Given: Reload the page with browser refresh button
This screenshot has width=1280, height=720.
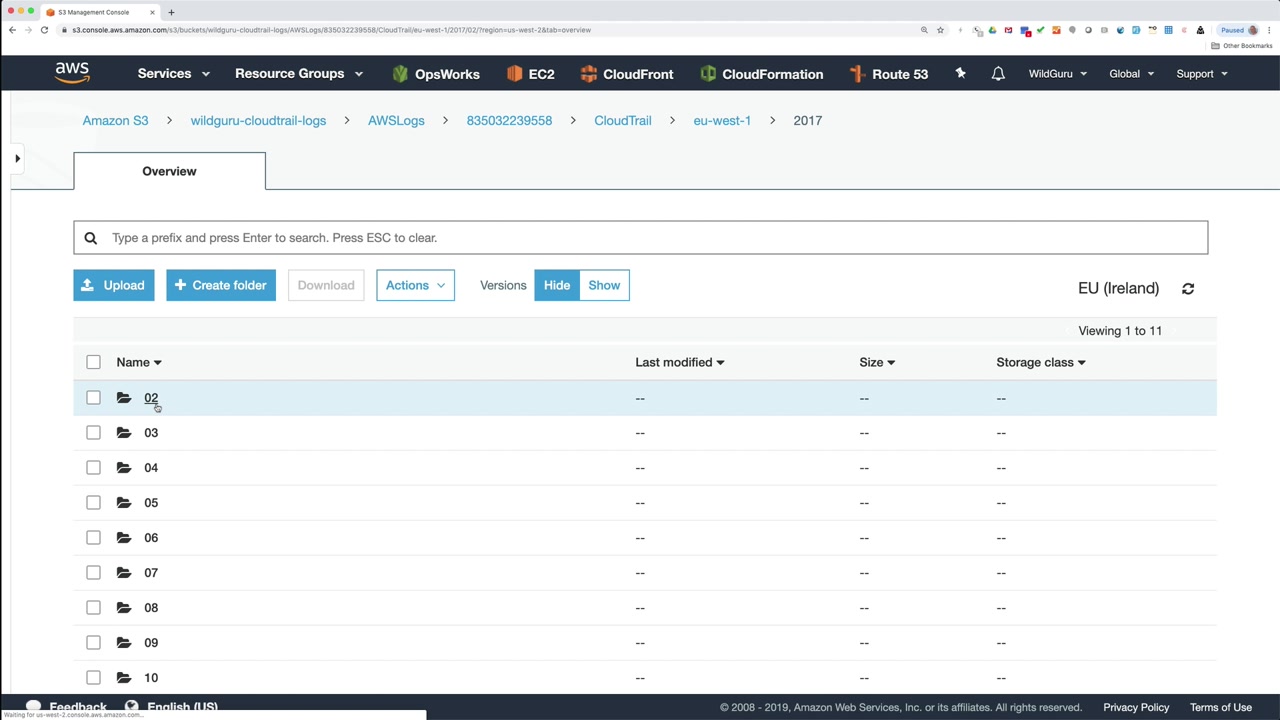Looking at the screenshot, I should [x=44, y=30].
